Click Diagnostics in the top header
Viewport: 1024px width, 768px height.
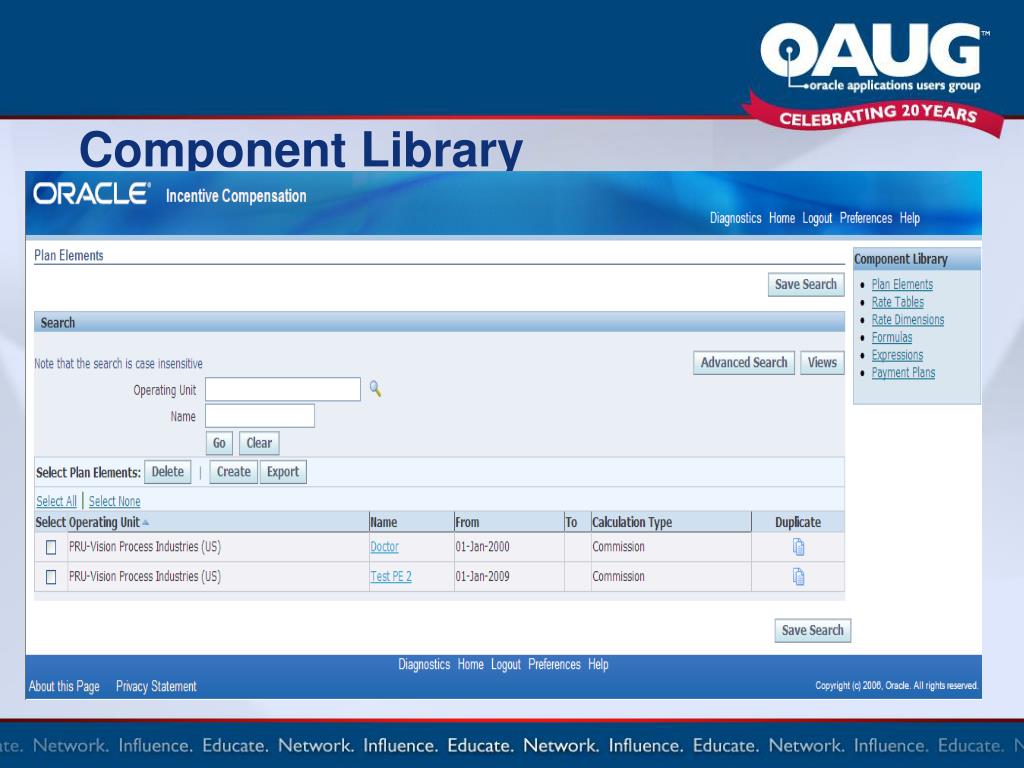pyautogui.click(x=735, y=218)
